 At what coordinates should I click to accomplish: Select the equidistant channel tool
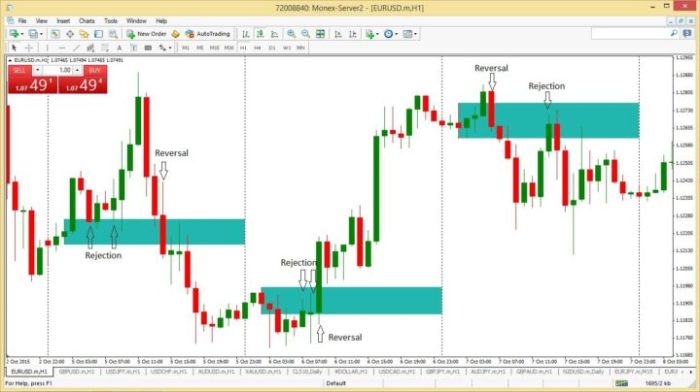point(91,47)
